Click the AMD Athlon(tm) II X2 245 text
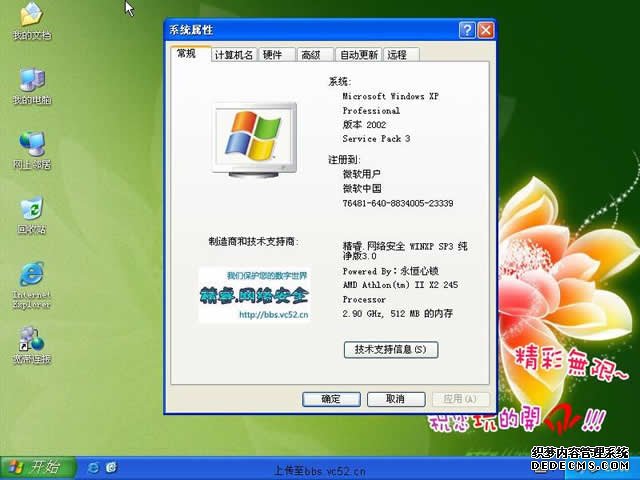The image size is (640, 480). click(x=400, y=285)
